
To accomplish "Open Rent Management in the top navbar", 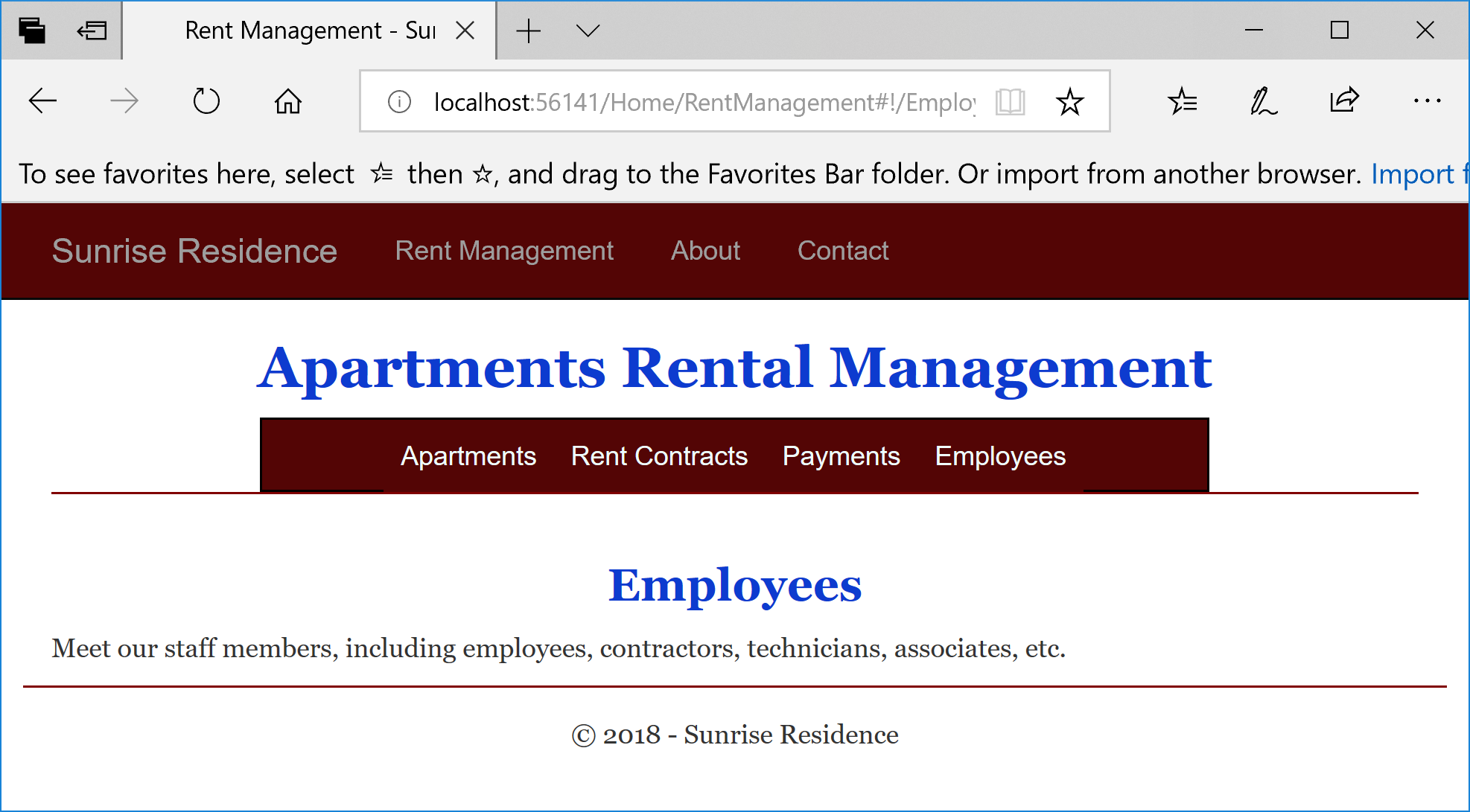I will 504,251.
